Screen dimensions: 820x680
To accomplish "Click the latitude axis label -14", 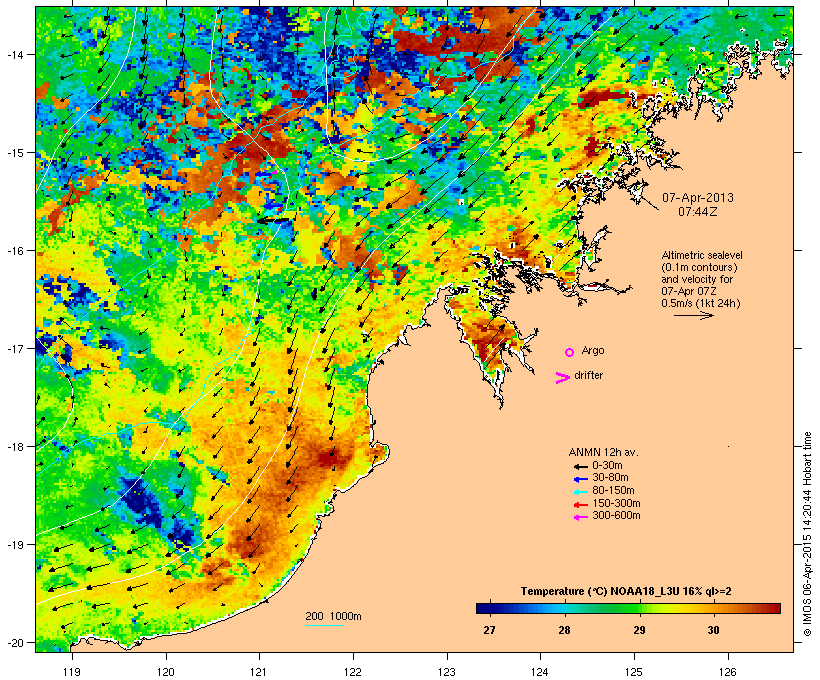I will [14, 54].
